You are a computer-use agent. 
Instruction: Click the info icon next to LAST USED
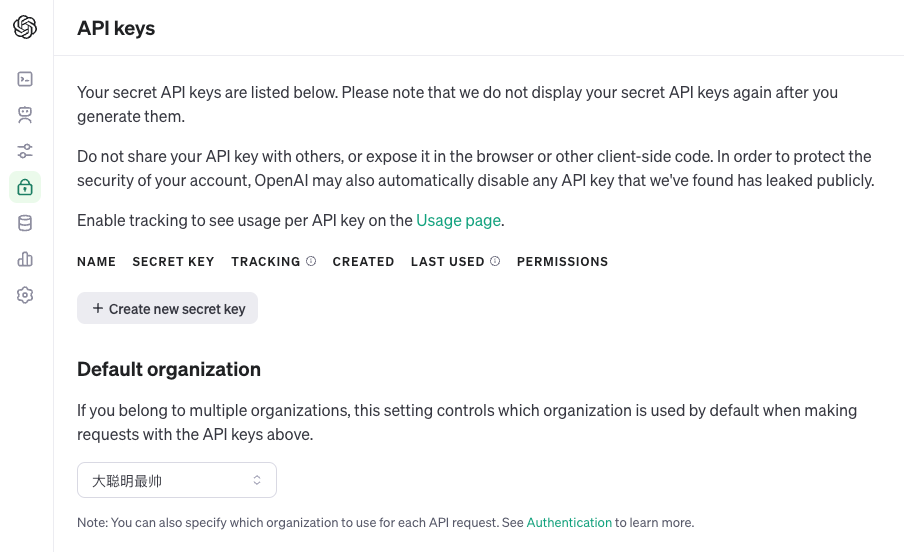(x=495, y=261)
